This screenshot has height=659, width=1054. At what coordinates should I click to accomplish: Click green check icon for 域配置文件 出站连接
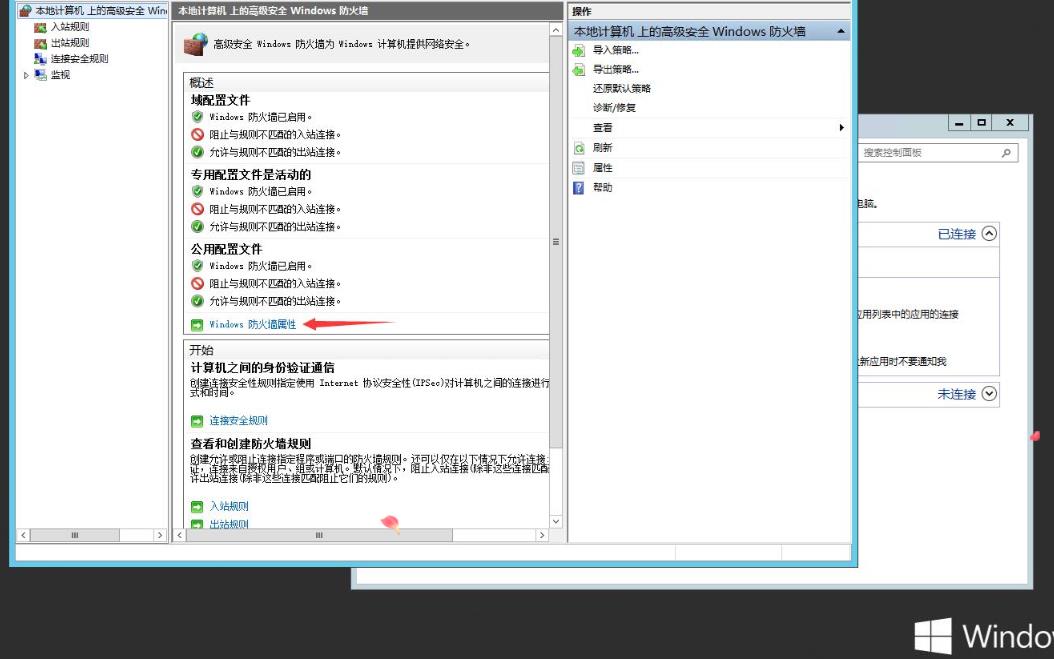pos(197,152)
